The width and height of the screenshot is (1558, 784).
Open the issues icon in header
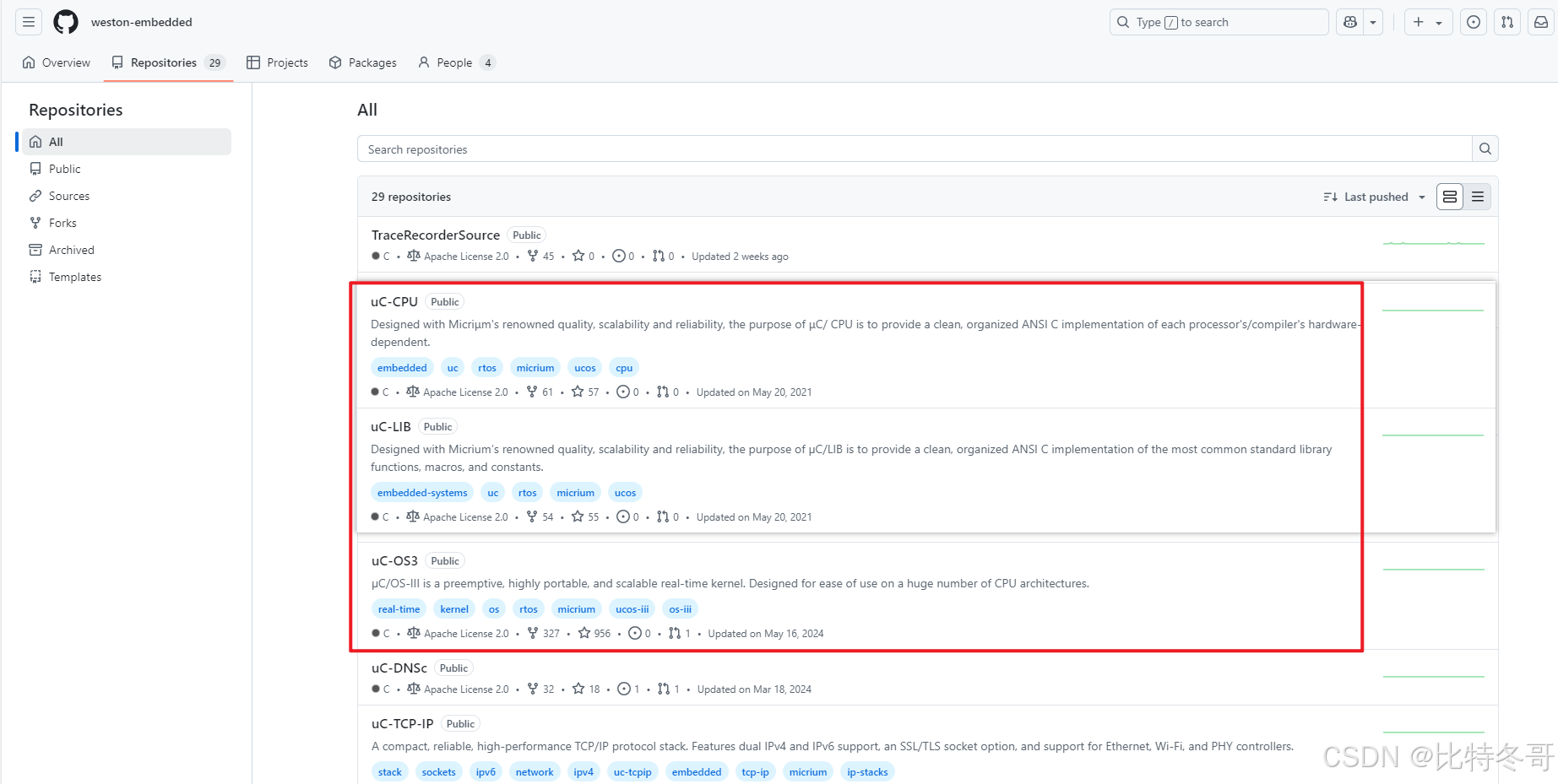click(x=1474, y=22)
